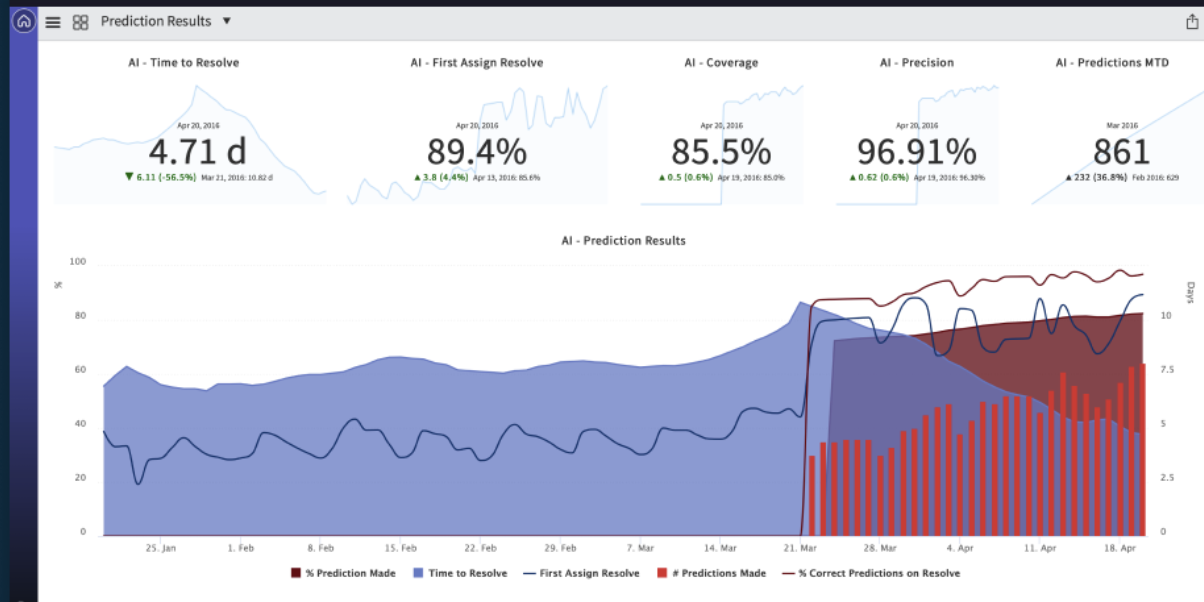Select the 85.5% coverage value
Image resolution: width=1204 pixels, height=602 pixels.
(x=721, y=151)
